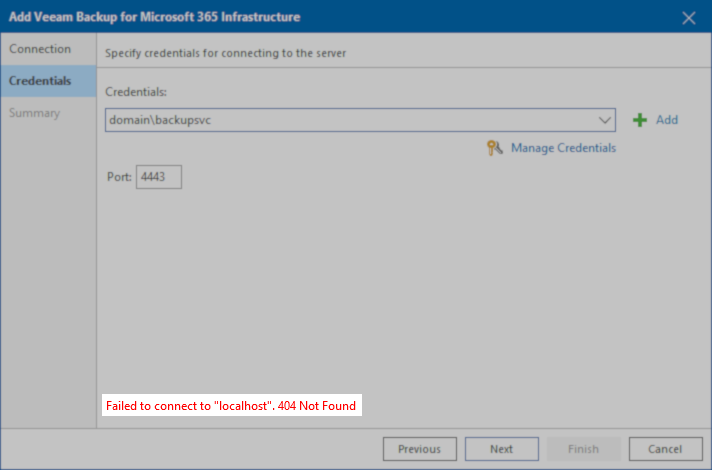Image resolution: width=712 pixels, height=470 pixels.
Task: Click the 'Credentials:' field label
Action: point(136,92)
